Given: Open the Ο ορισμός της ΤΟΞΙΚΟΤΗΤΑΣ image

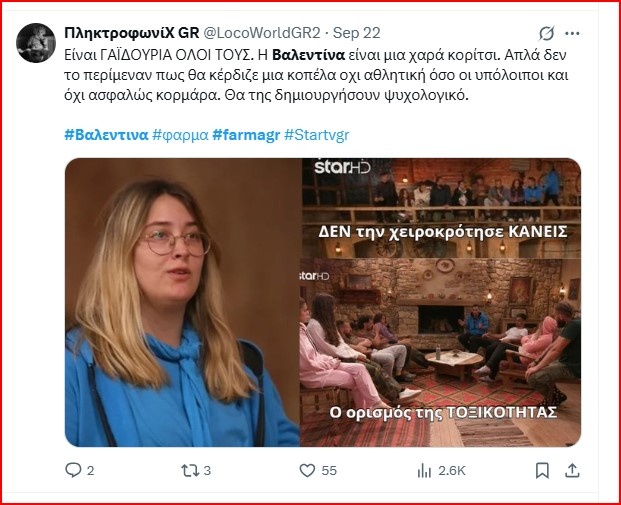Looking at the screenshot, I should point(440,353).
